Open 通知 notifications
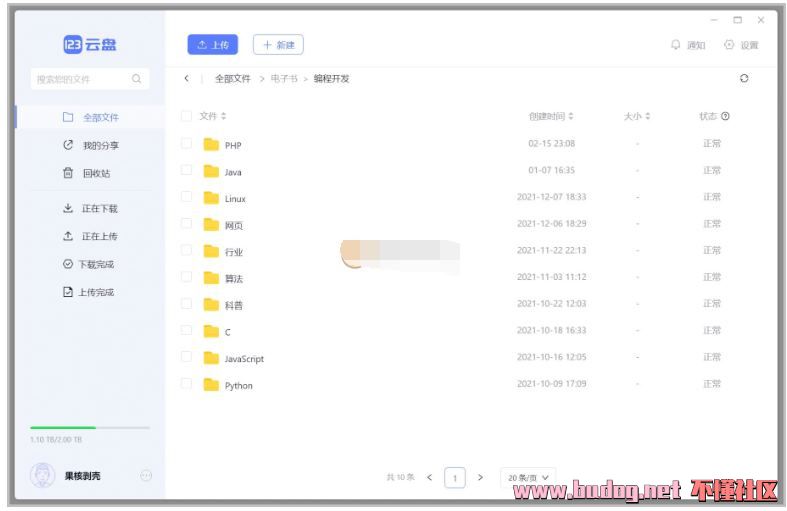Viewport: 787px width, 511px height. (x=688, y=45)
